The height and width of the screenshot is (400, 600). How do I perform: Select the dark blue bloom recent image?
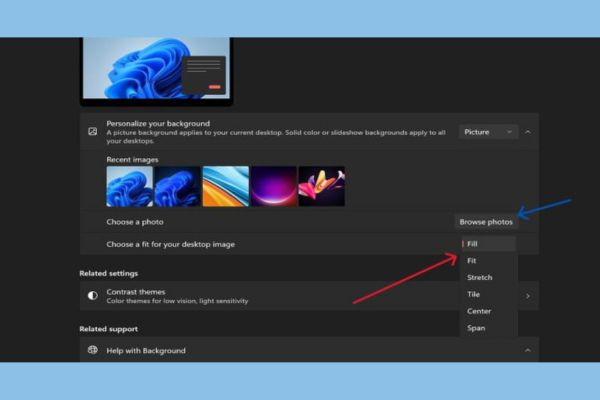(178, 186)
